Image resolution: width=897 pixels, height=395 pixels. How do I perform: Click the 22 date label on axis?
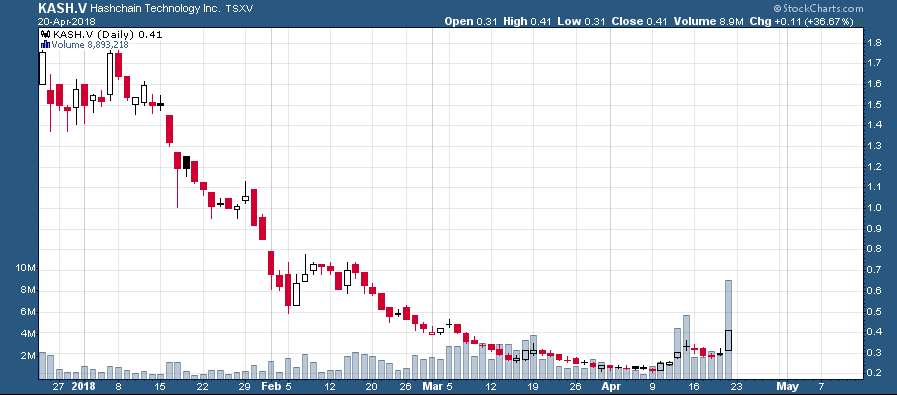(203, 386)
